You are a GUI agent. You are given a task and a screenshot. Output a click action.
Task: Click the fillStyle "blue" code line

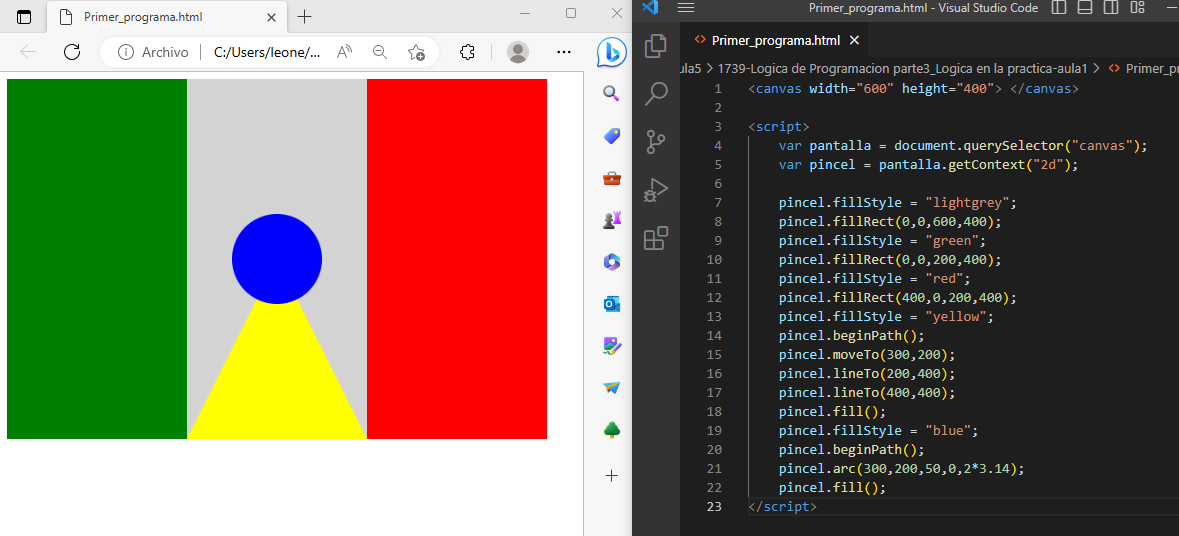pos(878,431)
